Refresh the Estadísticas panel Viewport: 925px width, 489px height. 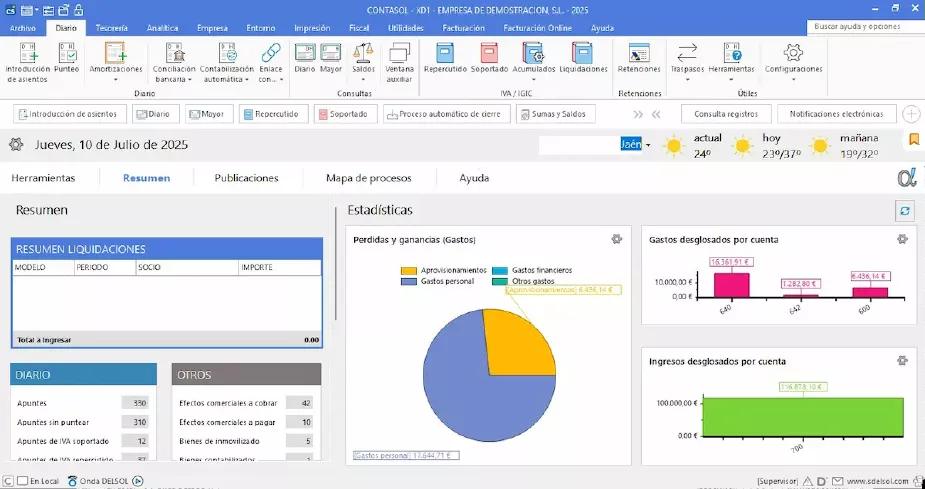(905, 210)
